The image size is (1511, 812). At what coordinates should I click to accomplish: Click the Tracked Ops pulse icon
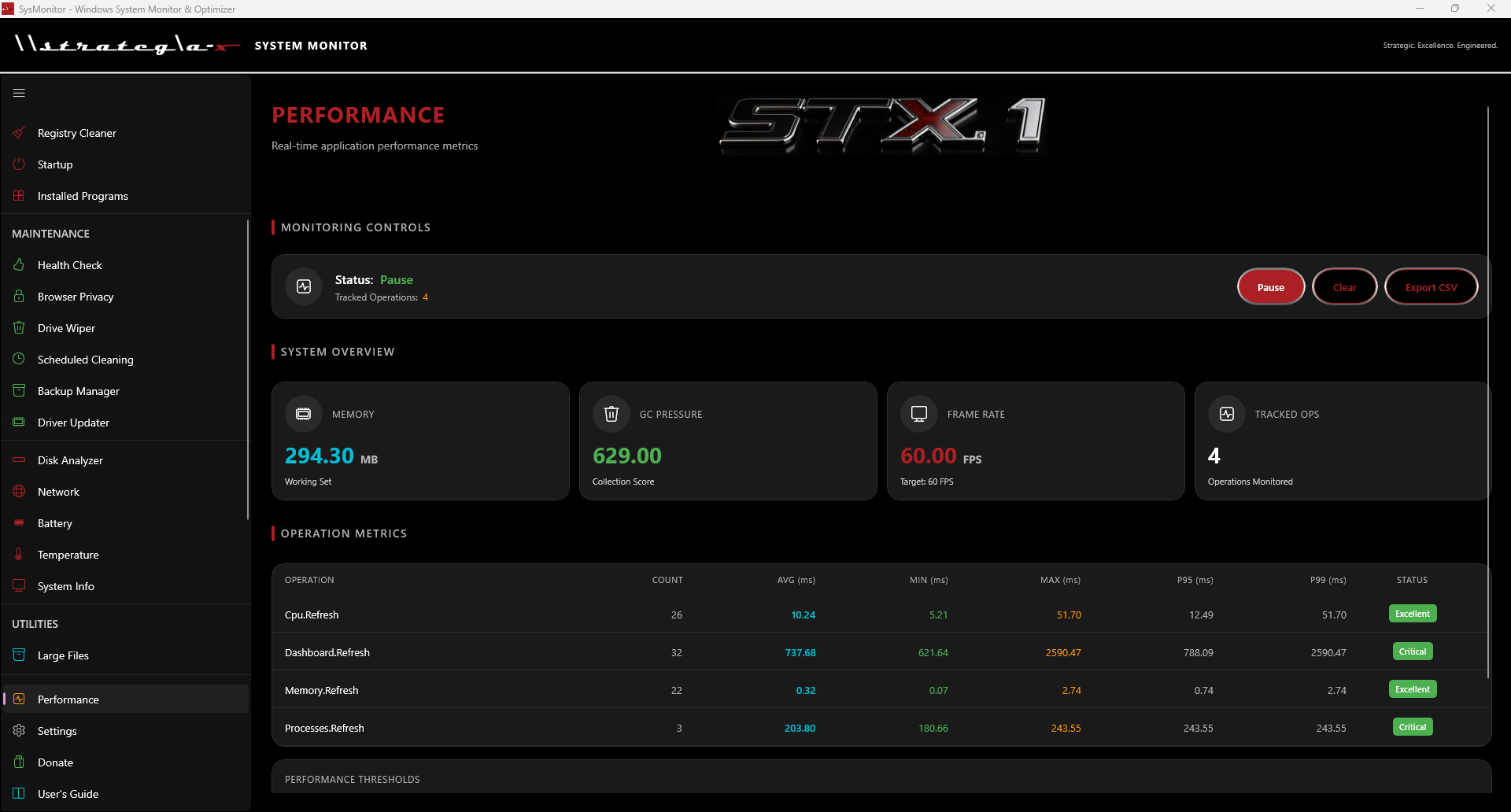pos(1226,413)
